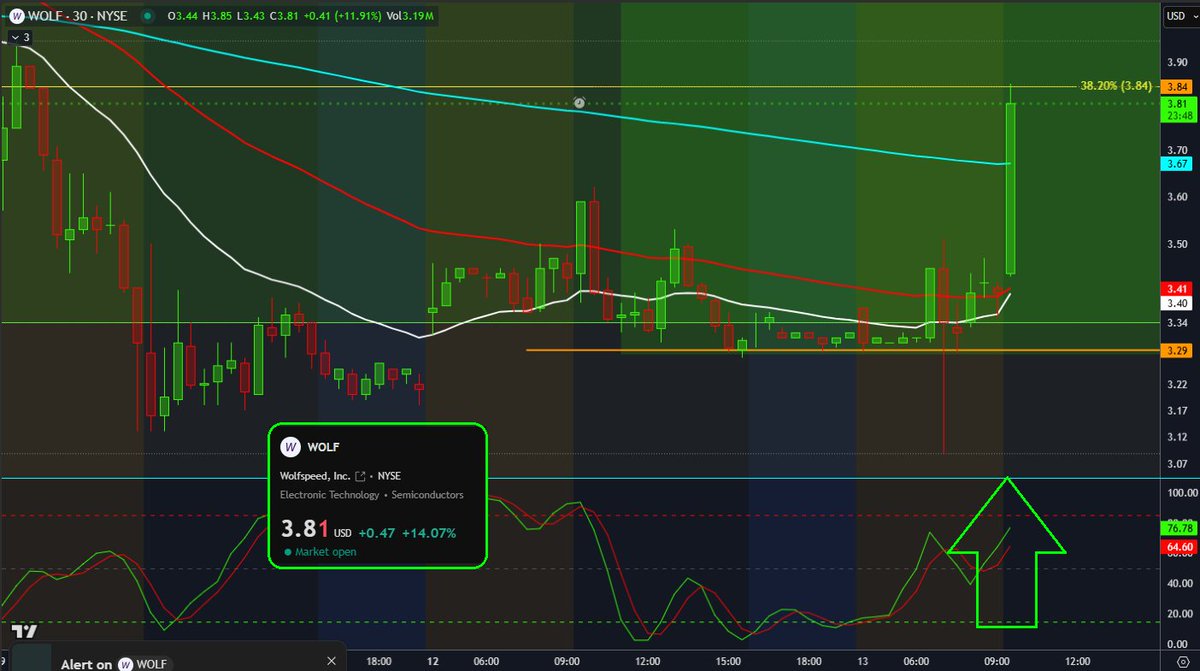
Task: Click the orange 3.84 price label on axis
Action: tap(1175, 87)
